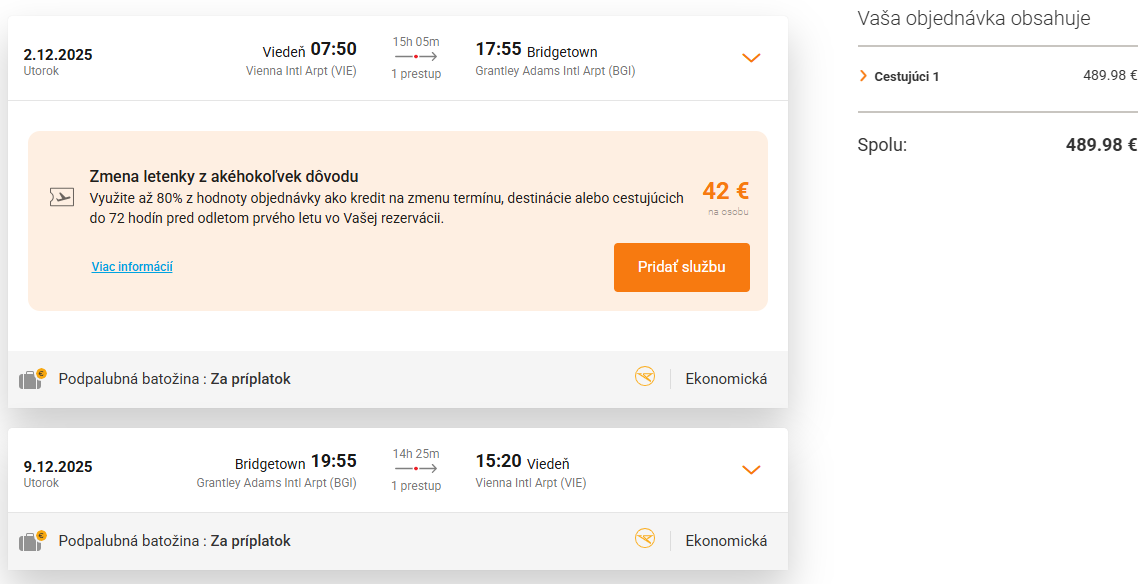
Task: Click the return flight baggage suitcase icon
Action: point(32,540)
